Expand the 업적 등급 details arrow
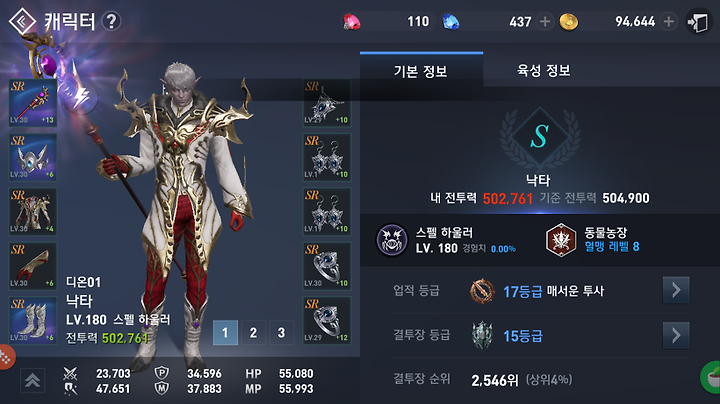The height and width of the screenshot is (404, 720). tap(675, 290)
